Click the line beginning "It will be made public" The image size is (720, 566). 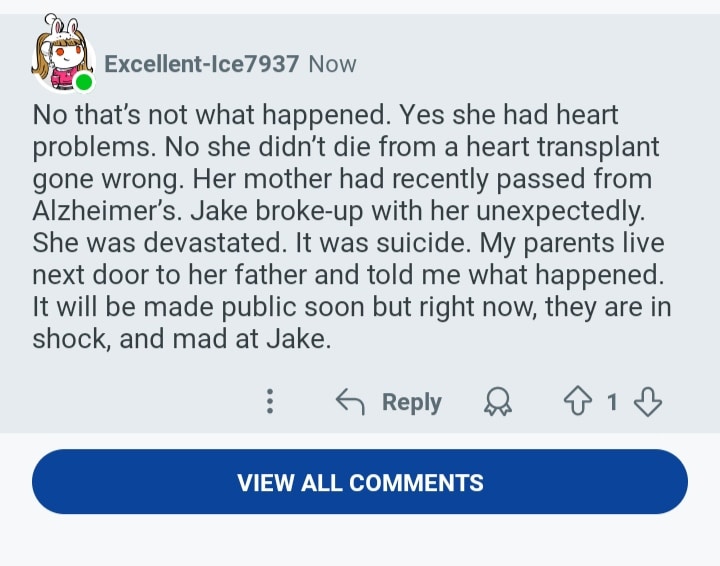point(351,307)
